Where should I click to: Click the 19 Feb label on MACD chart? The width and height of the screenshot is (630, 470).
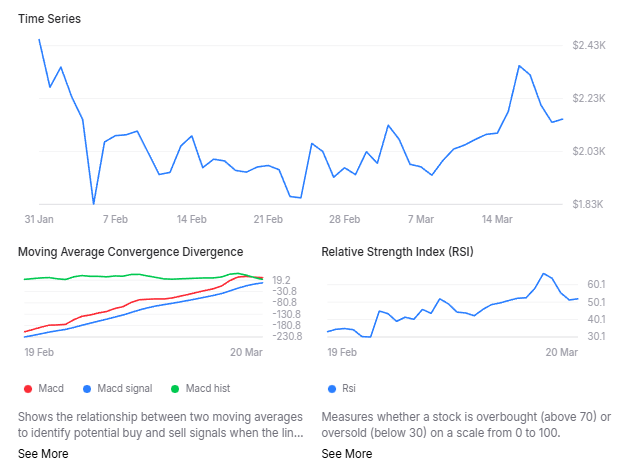point(38,352)
